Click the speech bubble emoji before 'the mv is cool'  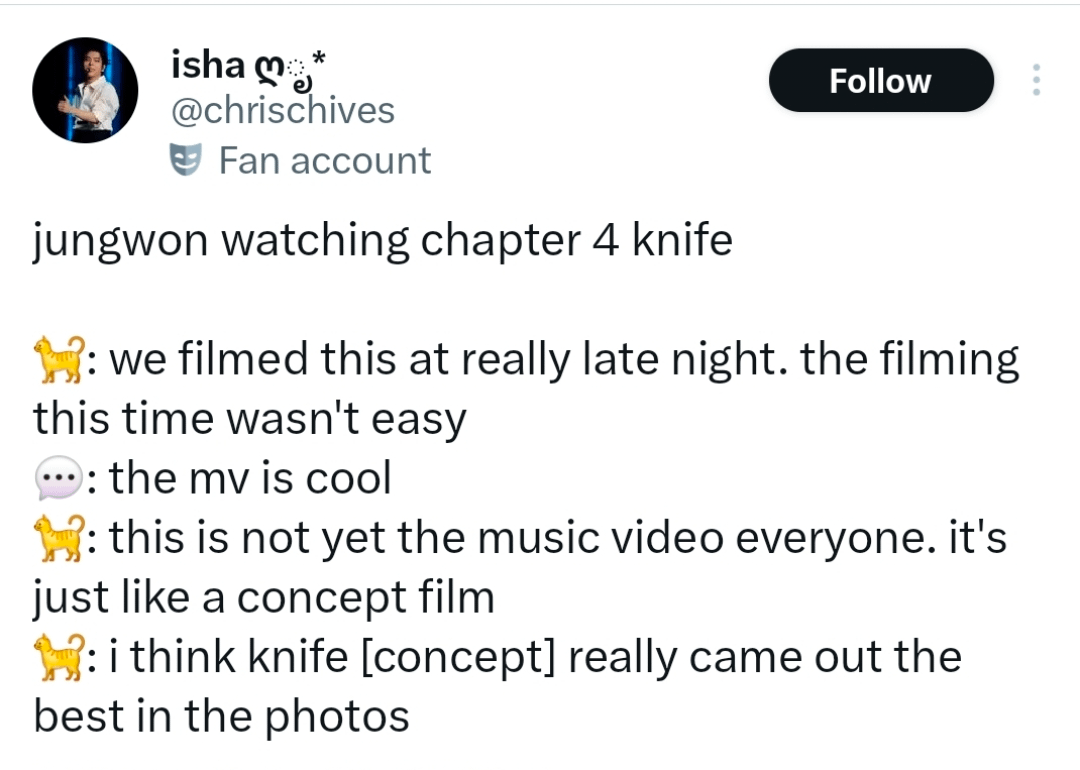[x=57, y=477]
